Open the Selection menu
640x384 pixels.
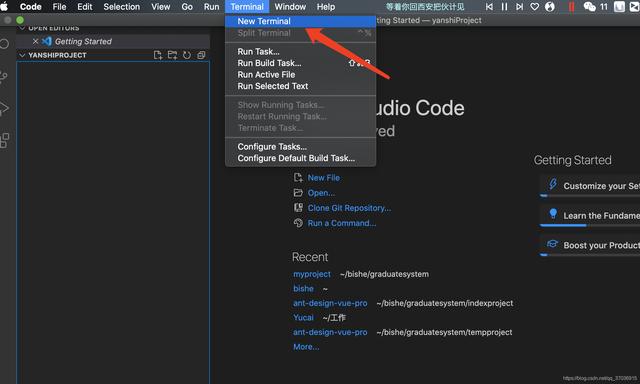121,7
